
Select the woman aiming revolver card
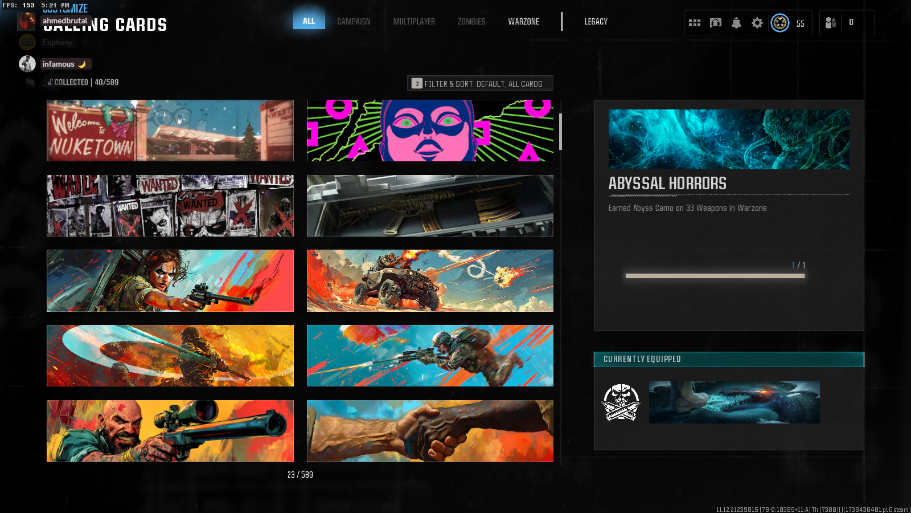tap(170, 281)
